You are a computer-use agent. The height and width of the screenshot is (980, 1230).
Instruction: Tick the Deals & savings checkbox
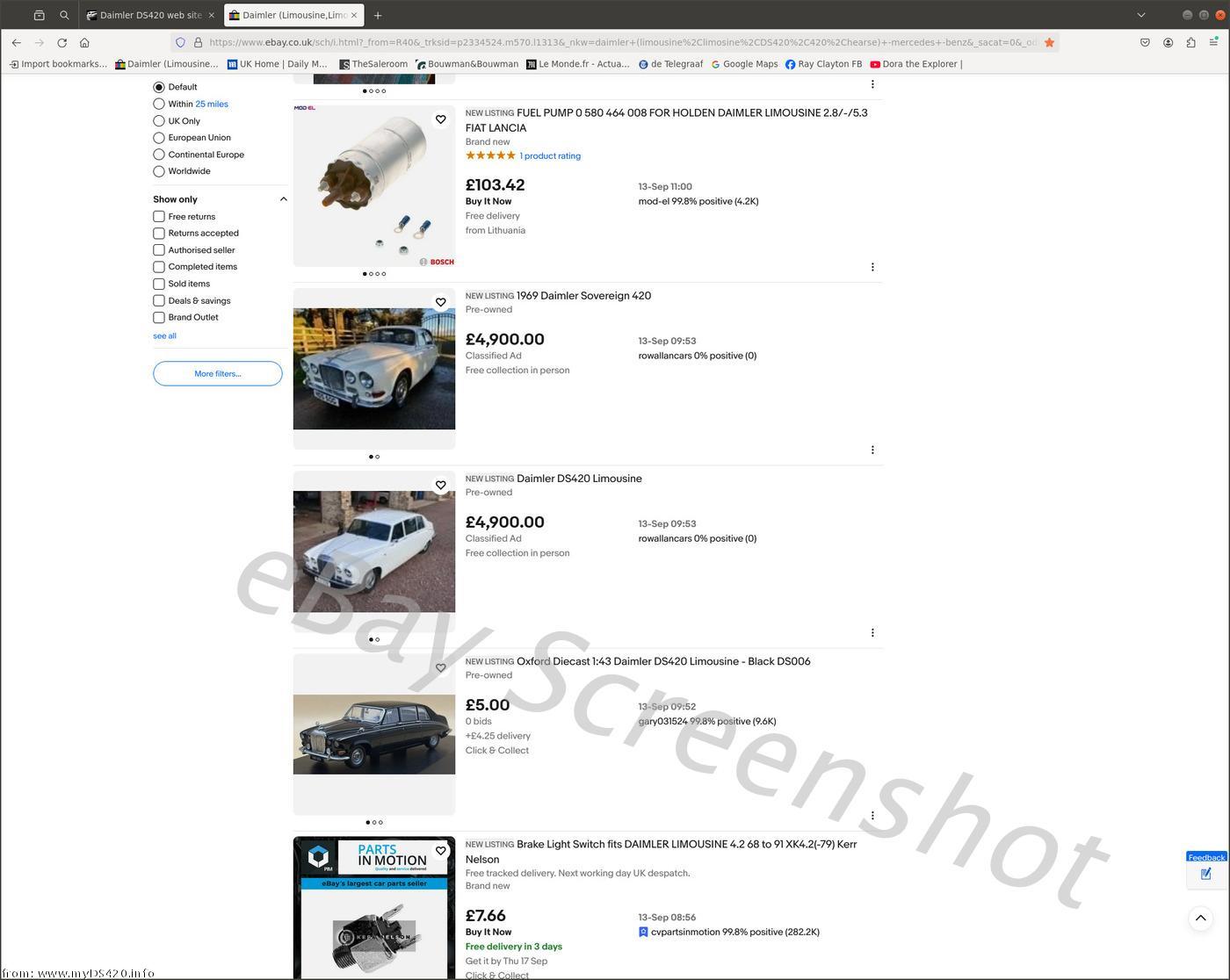point(159,300)
